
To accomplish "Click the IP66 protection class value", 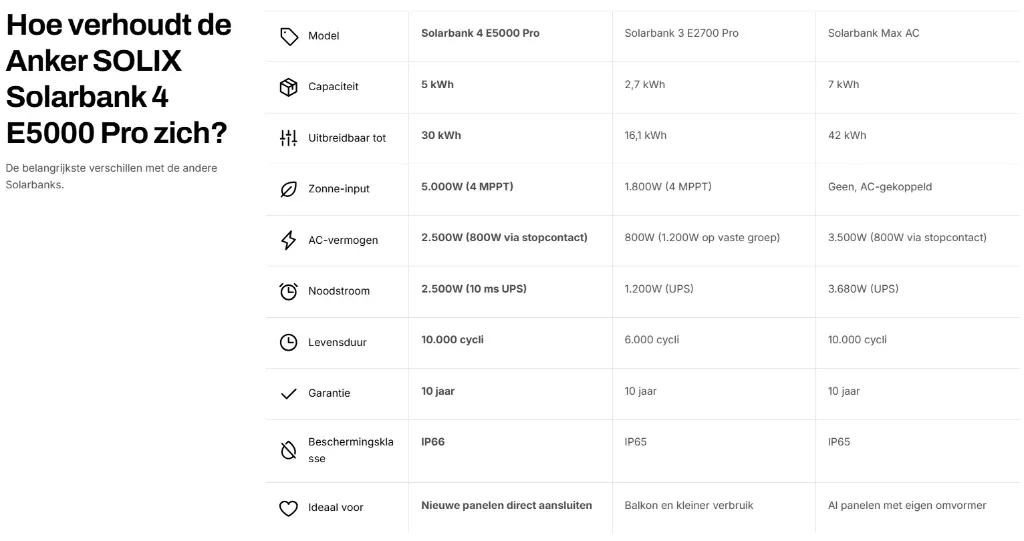I will coord(433,442).
